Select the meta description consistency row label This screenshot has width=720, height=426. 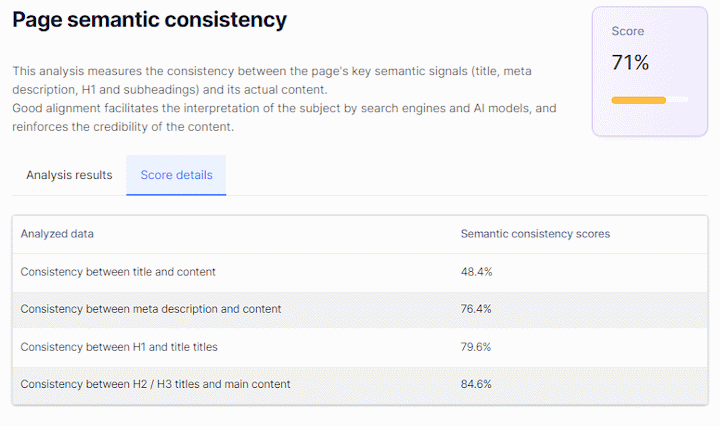coord(151,309)
